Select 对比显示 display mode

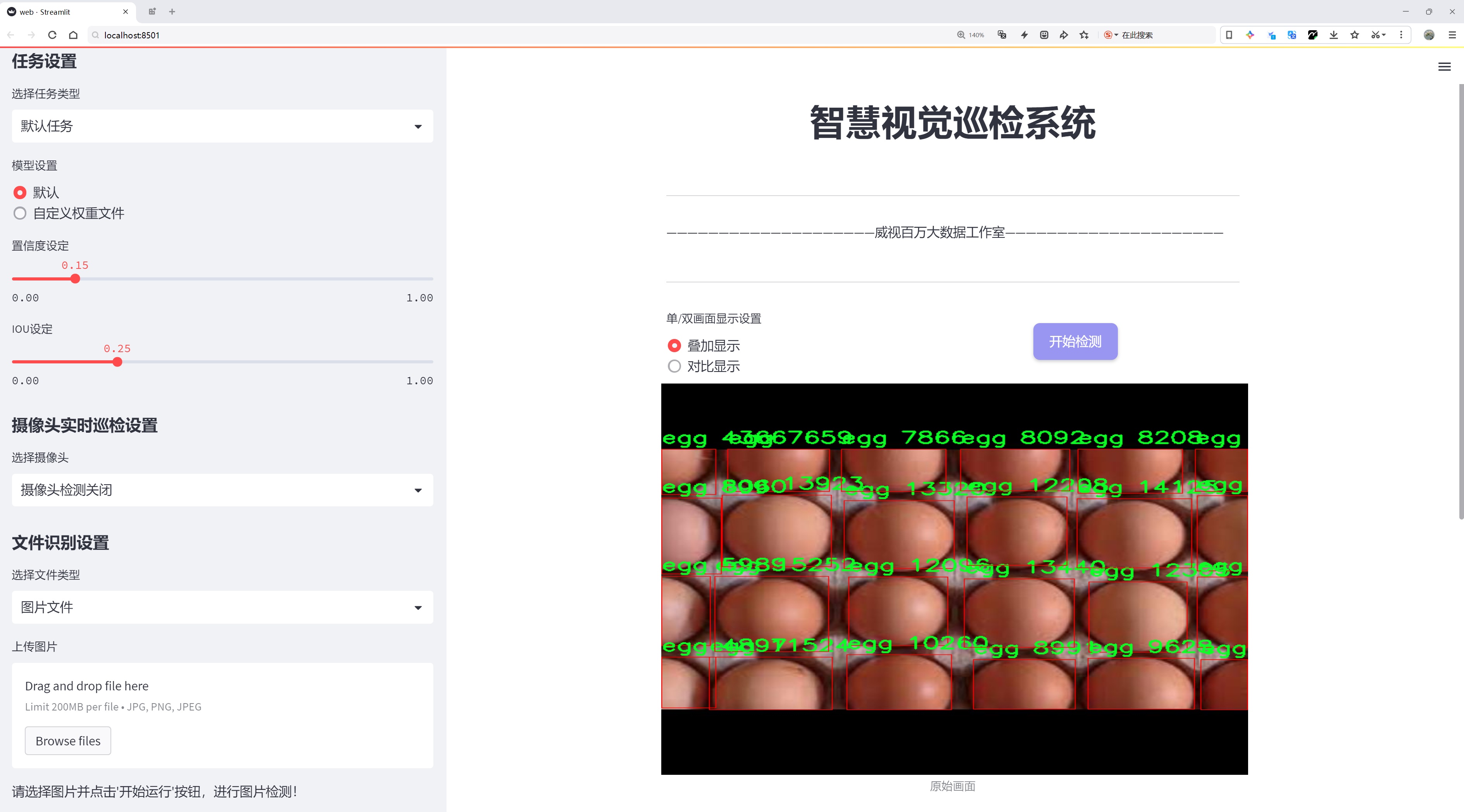click(674, 366)
